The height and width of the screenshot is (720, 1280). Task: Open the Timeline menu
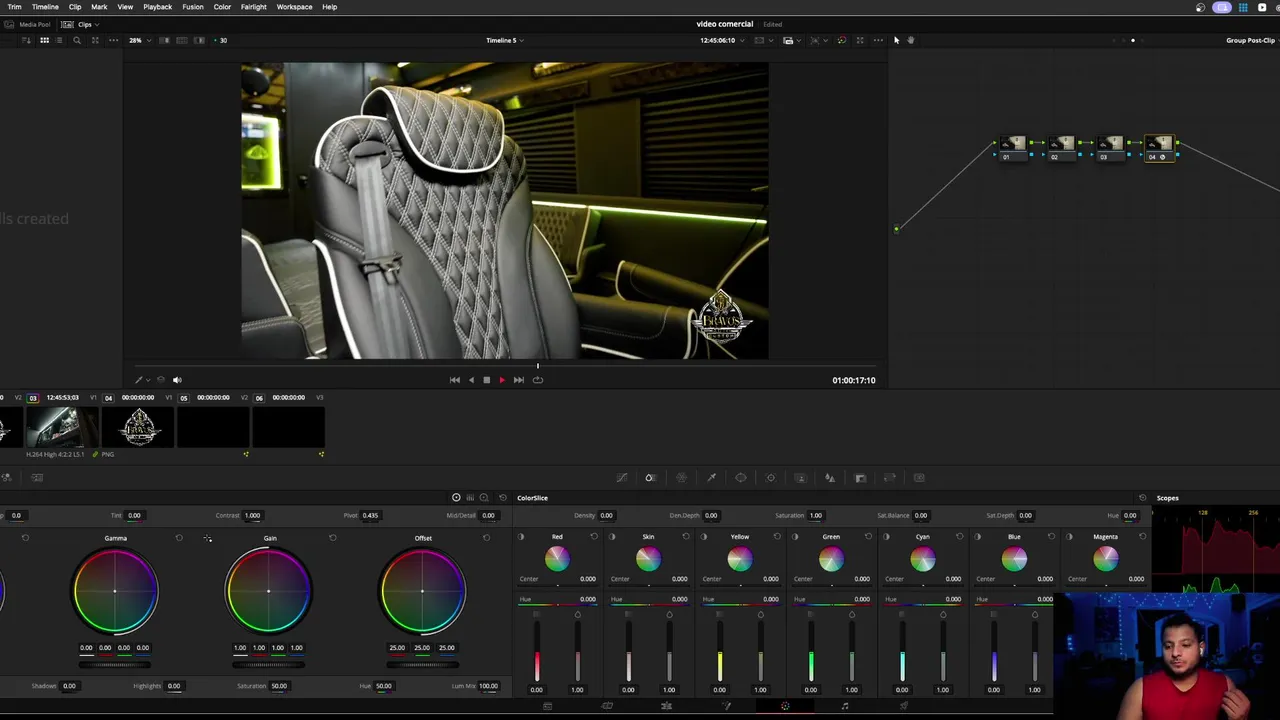pyautogui.click(x=45, y=7)
